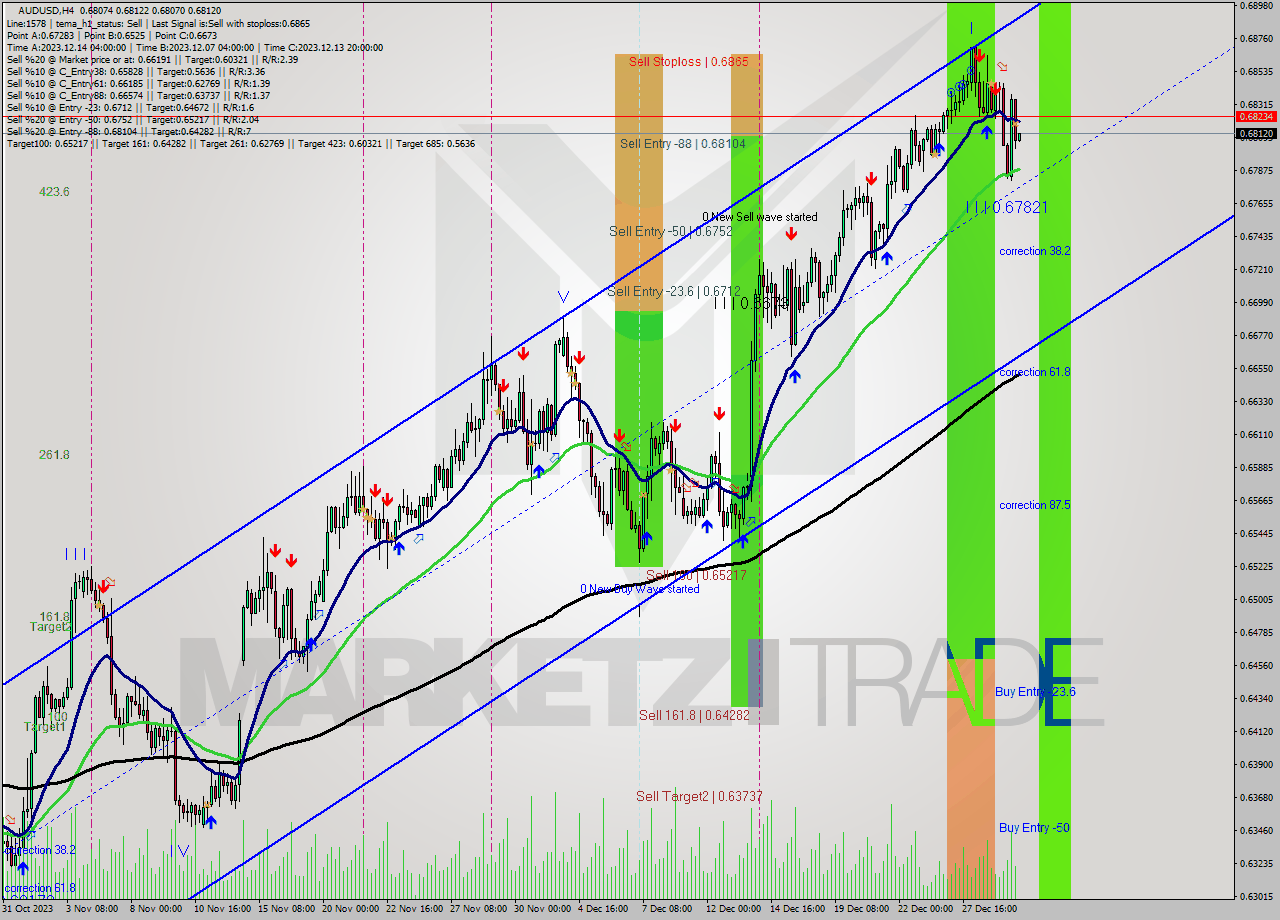
Task: Click the 0.63235 price axis value
Action: pos(1258,863)
